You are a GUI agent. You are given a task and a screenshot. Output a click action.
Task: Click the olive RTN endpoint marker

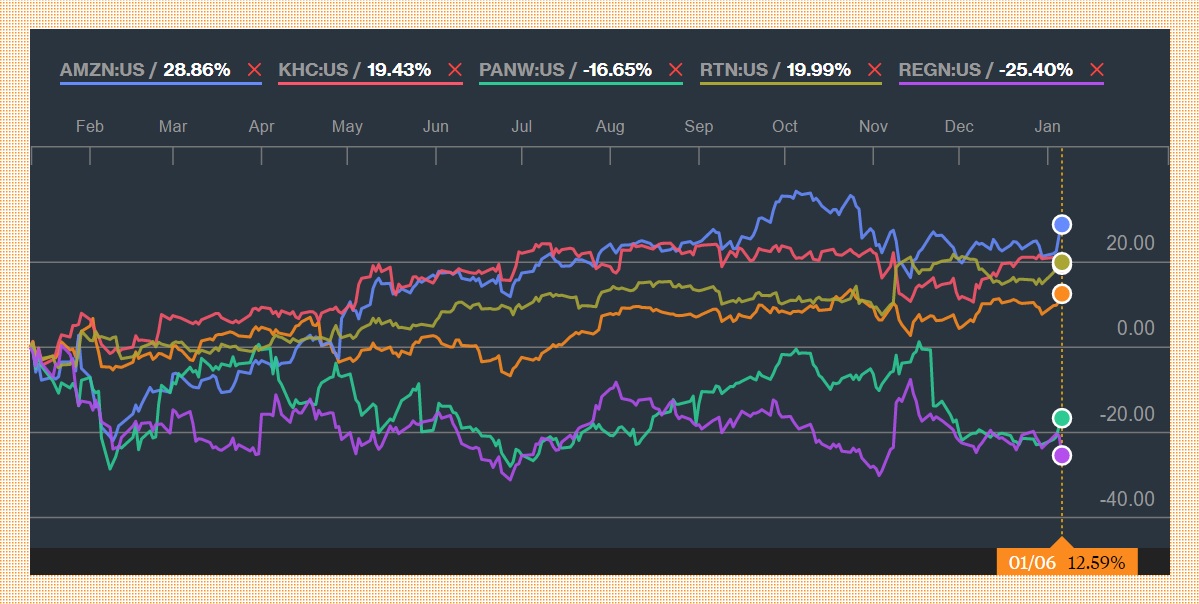point(1062,262)
